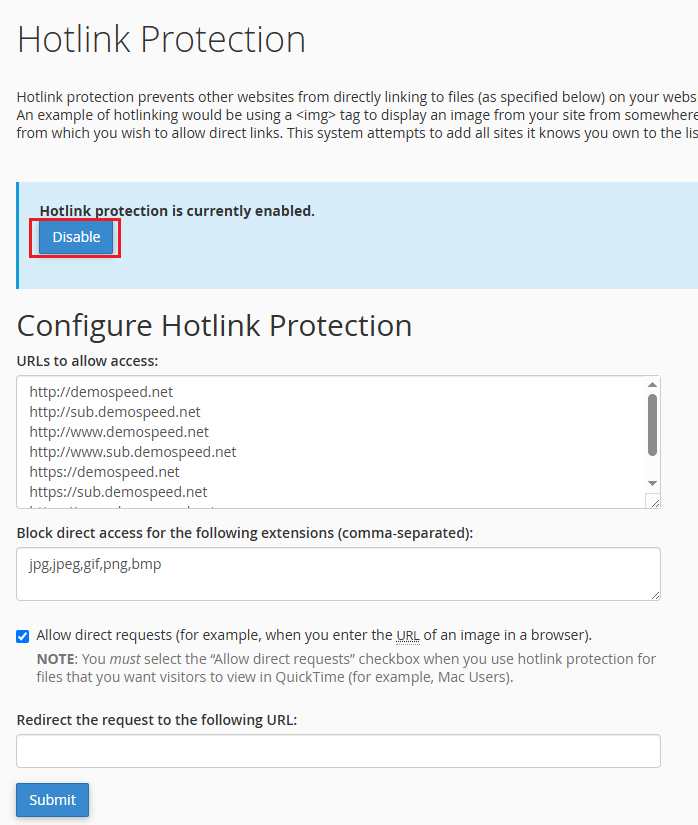
Task: Focus the redirect URL input field
Action: (x=338, y=751)
